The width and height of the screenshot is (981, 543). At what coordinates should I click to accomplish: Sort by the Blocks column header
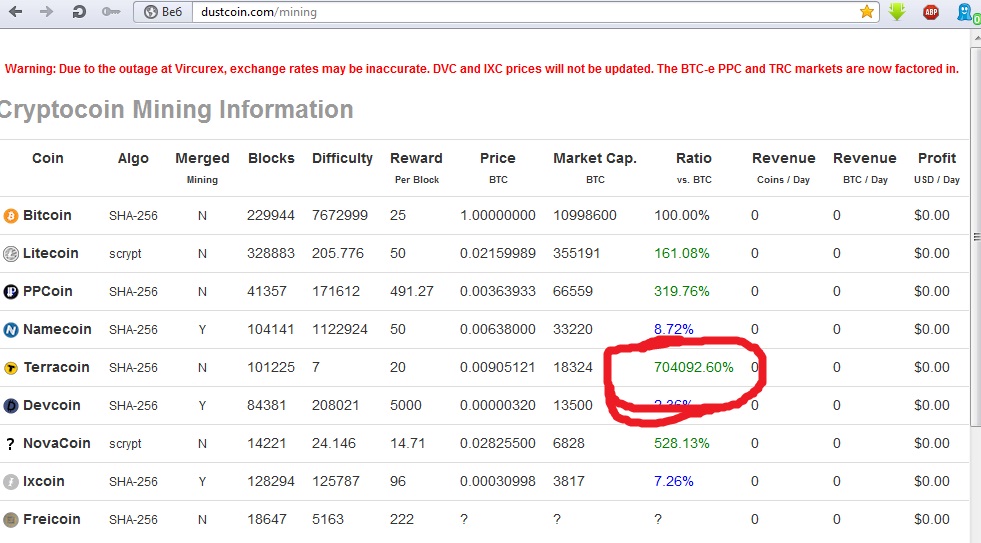[271, 158]
